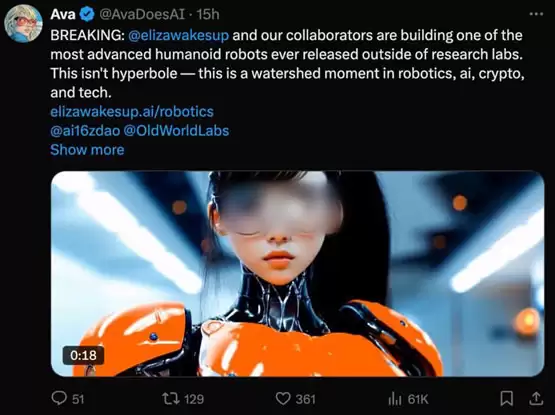The width and height of the screenshot is (555, 415).
Task: Click the repost arrows icon
Action: point(170,399)
